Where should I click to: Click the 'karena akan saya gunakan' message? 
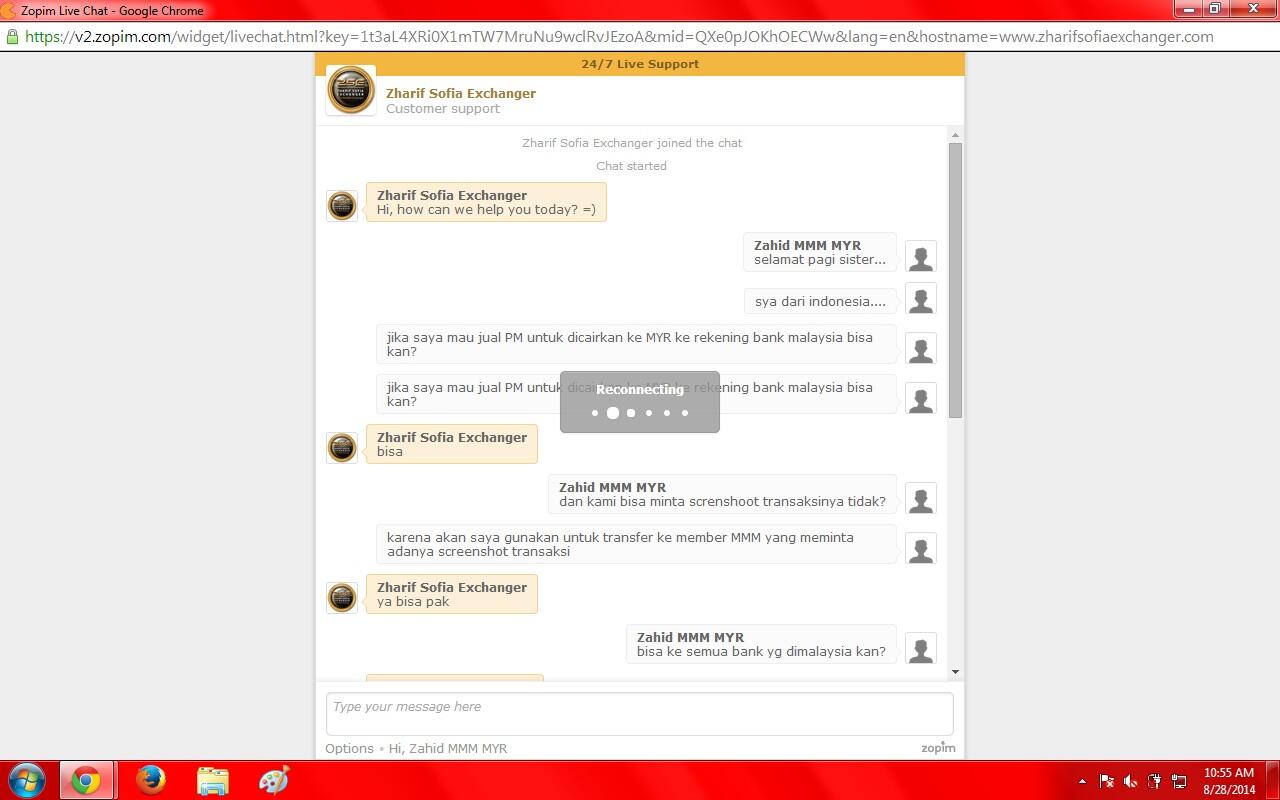click(x=636, y=544)
